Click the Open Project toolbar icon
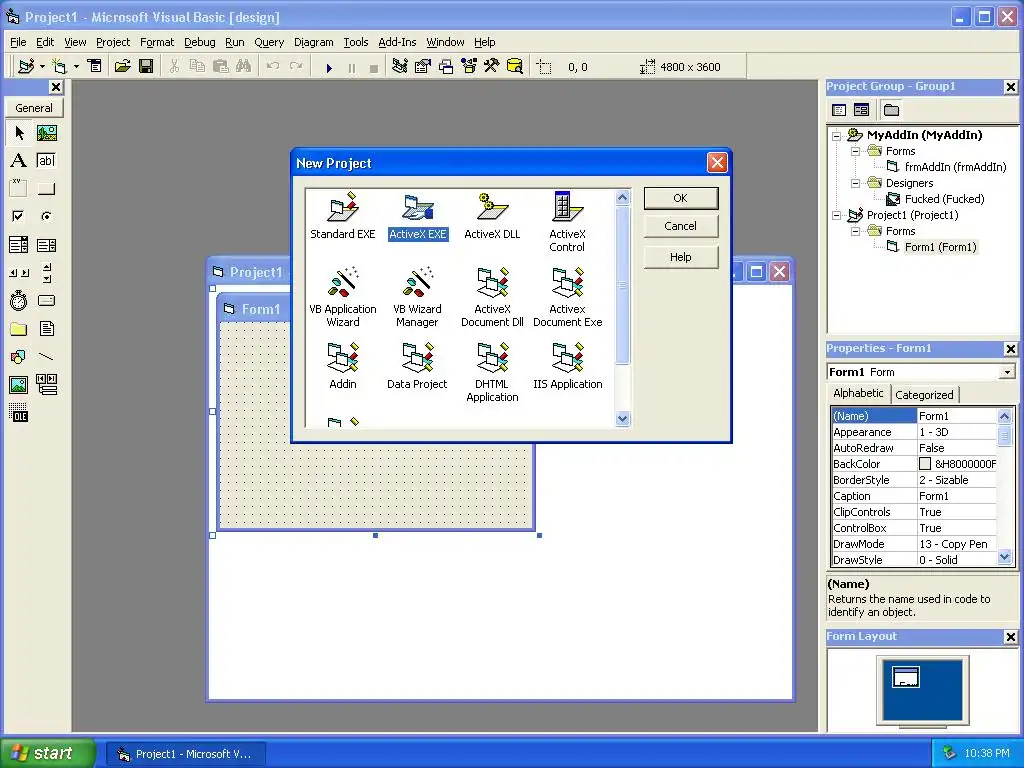Image resolution: width=1024 pixels, height=768 pixels. point(122,67)
